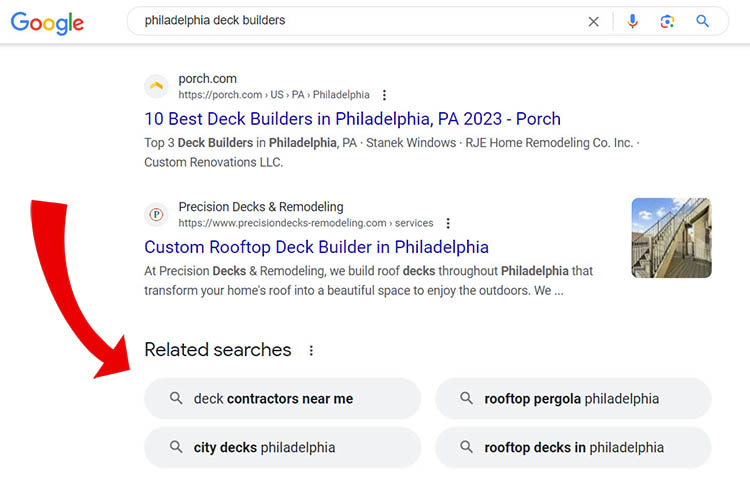Click the blue search magnifier icon

(x=703, y=21)
